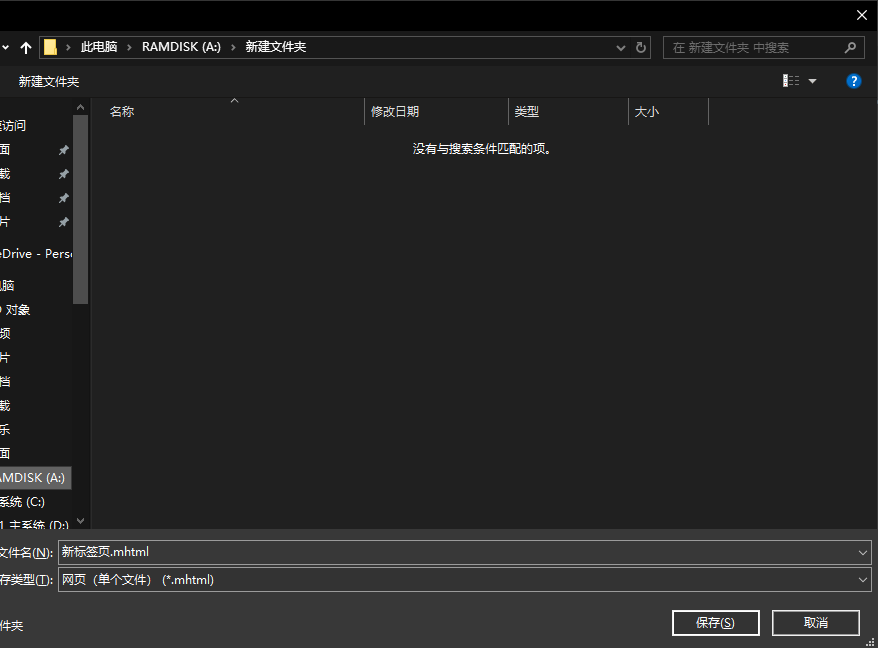The height and width of the screenshot is (648, 878).
Task: Click the up-one-level arrow button
Action: [x=26, y=47]
